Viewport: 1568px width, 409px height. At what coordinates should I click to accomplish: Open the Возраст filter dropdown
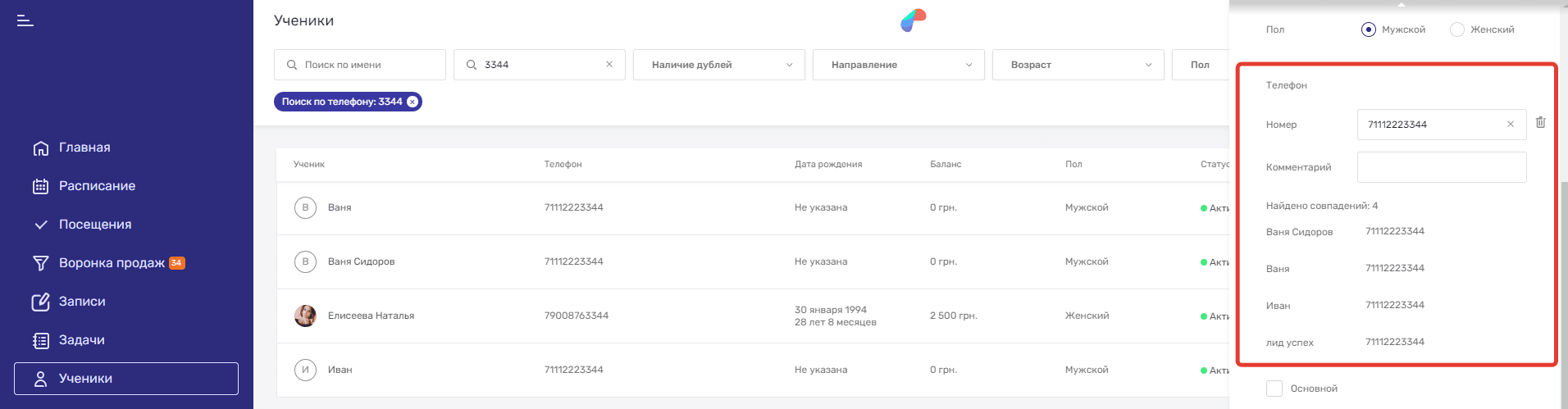click(1078, 65)
